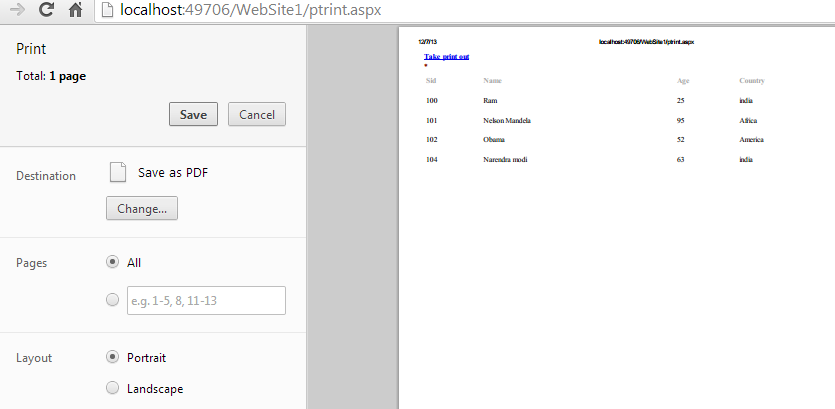
Task: Click the cell Narendra modi
Action: coord(505,159)
